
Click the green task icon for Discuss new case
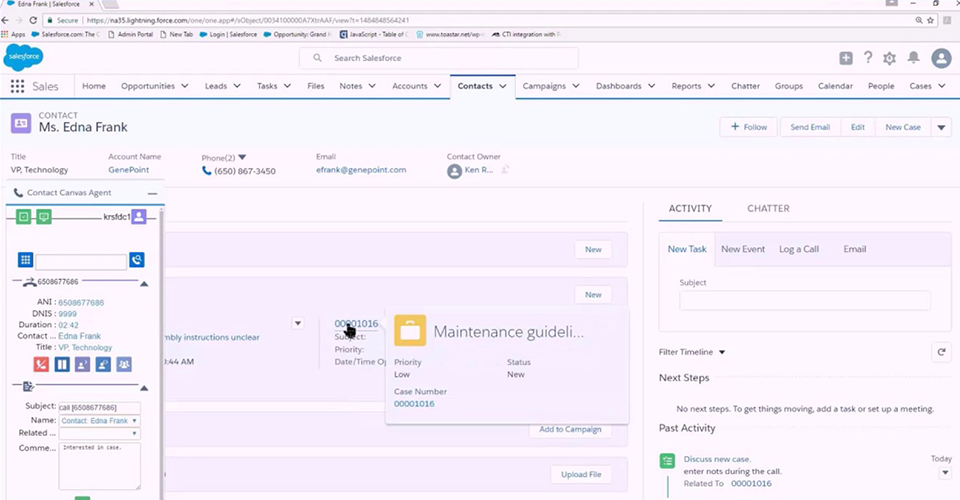pos(667,461)
